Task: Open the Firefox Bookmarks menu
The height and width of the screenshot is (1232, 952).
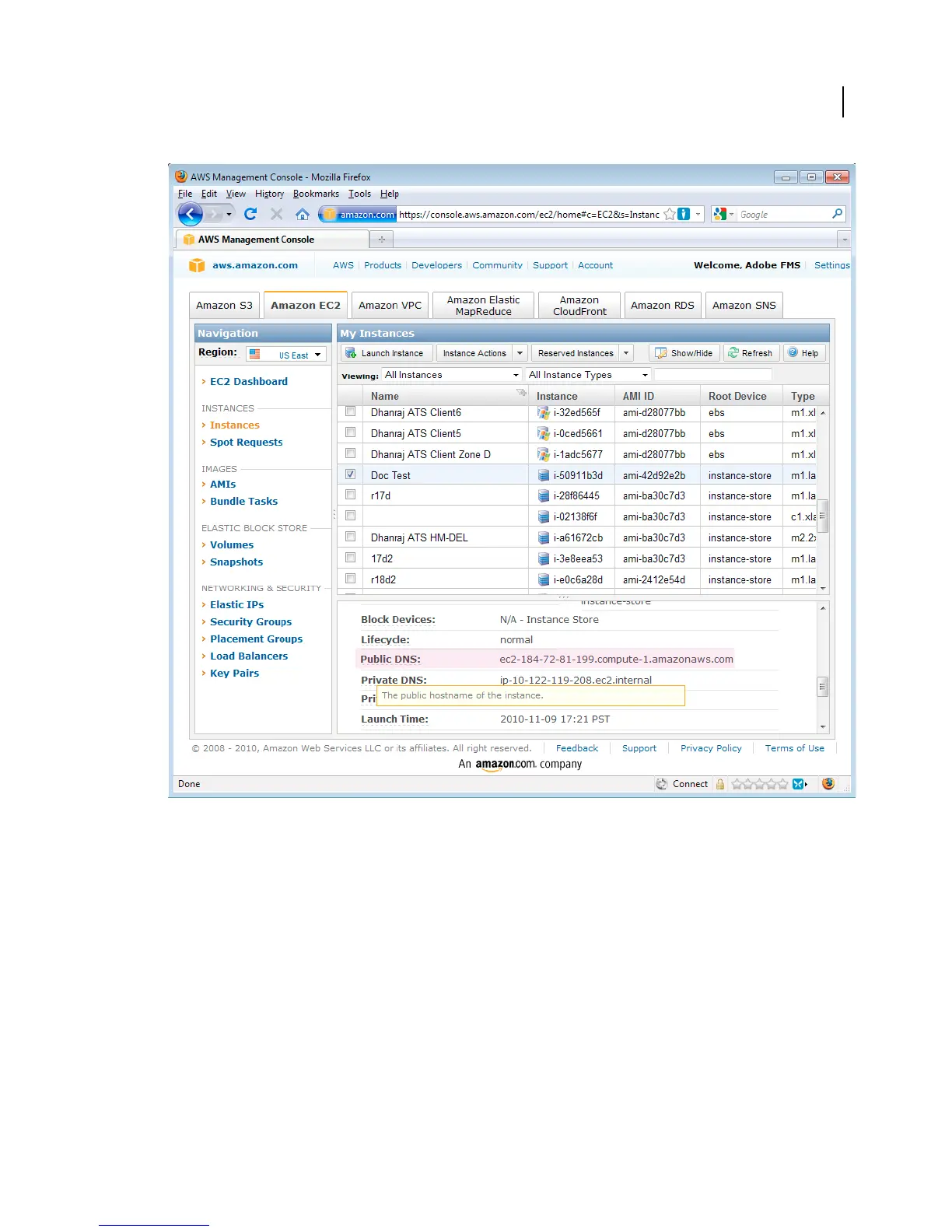Action: (316, 194)
